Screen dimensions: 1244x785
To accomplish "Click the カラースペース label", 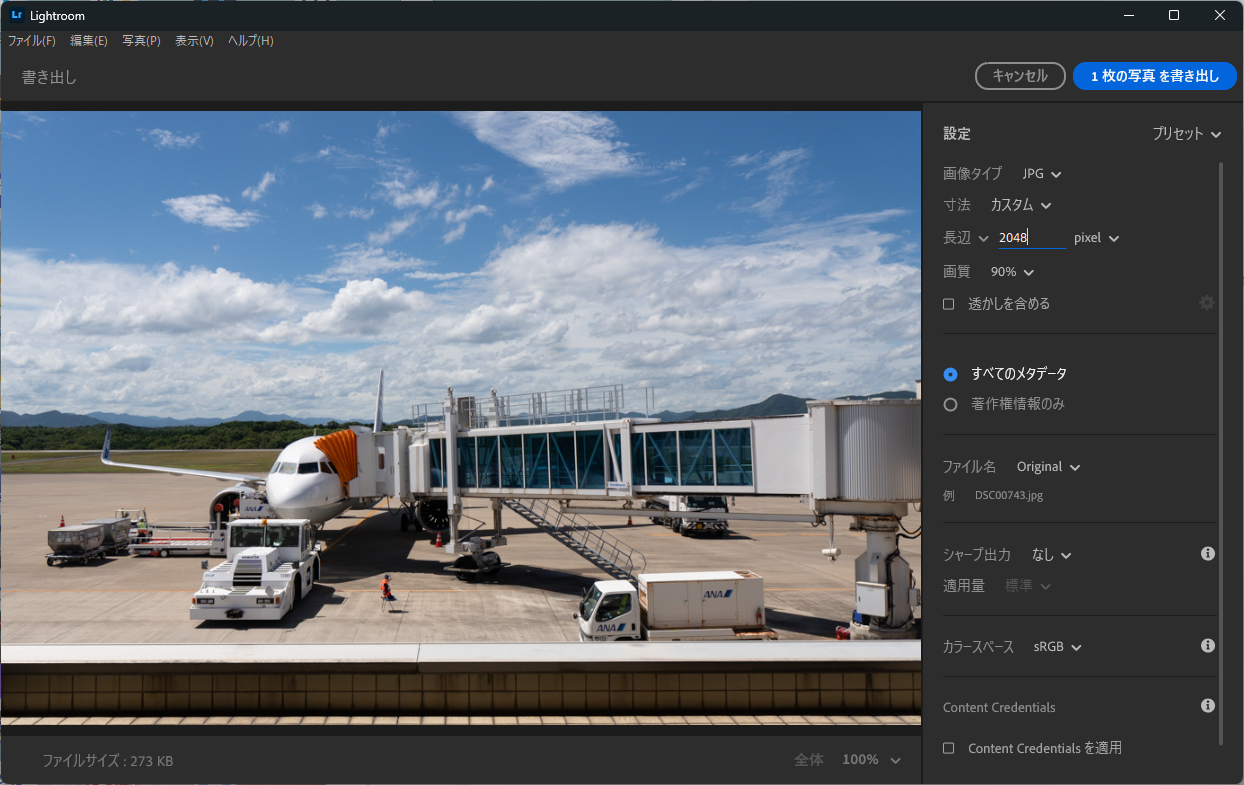I will point(978,647).
